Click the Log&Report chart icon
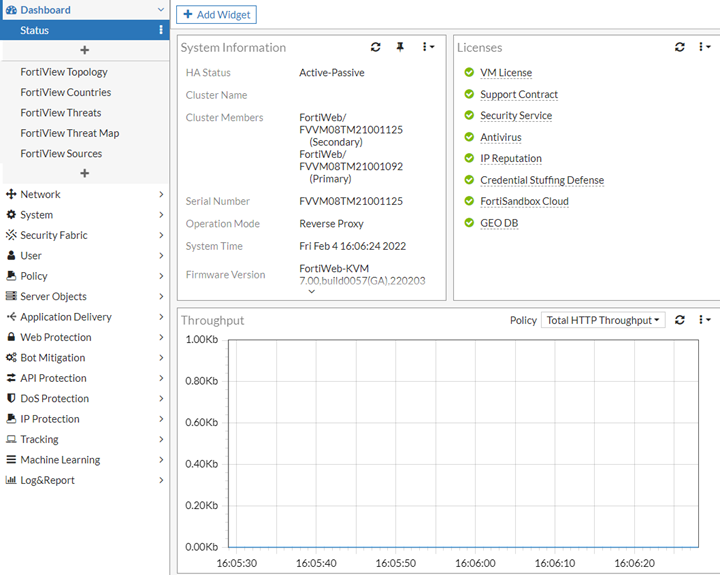This screenshot has height=575, width=720. pos(11,480)
